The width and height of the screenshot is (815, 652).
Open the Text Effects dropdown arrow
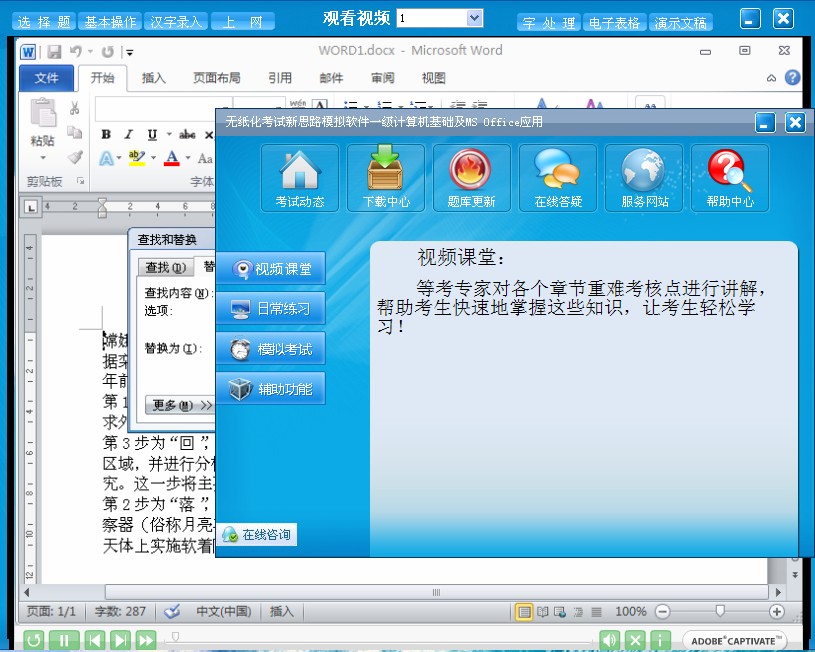point(119,158)
